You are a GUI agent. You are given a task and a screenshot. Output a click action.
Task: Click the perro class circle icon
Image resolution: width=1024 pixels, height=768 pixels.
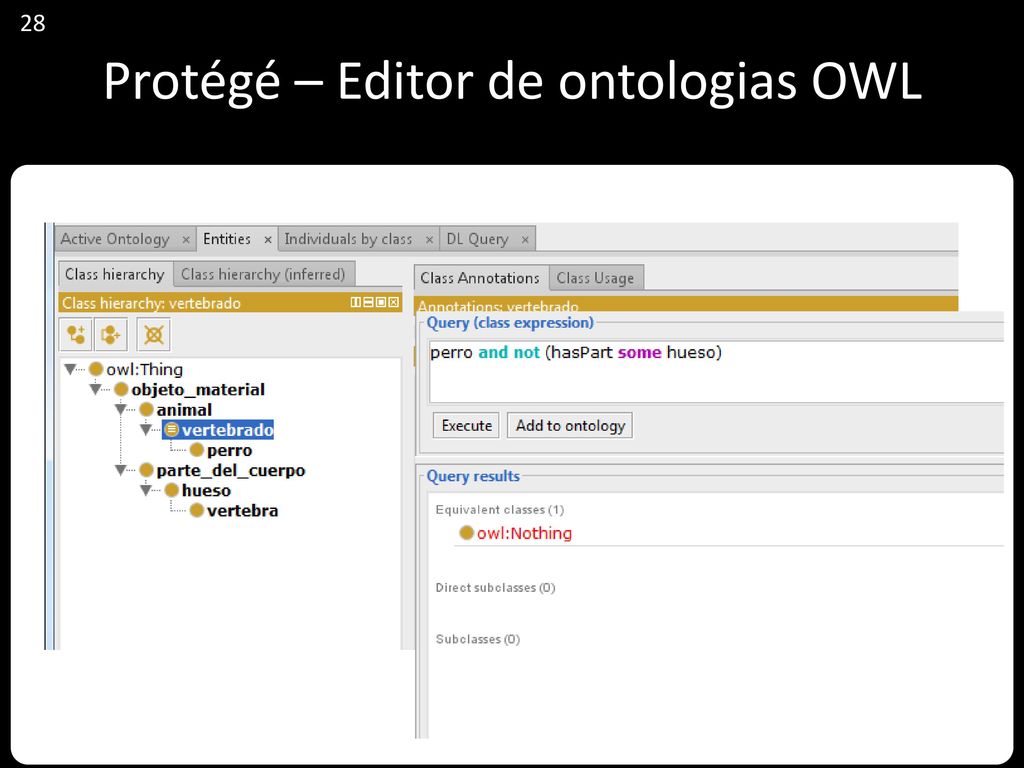(197, 450)
